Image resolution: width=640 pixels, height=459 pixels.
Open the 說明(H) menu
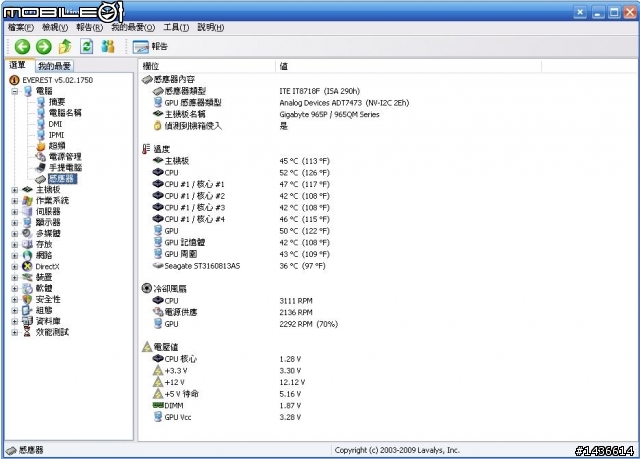tap(211, 27)
